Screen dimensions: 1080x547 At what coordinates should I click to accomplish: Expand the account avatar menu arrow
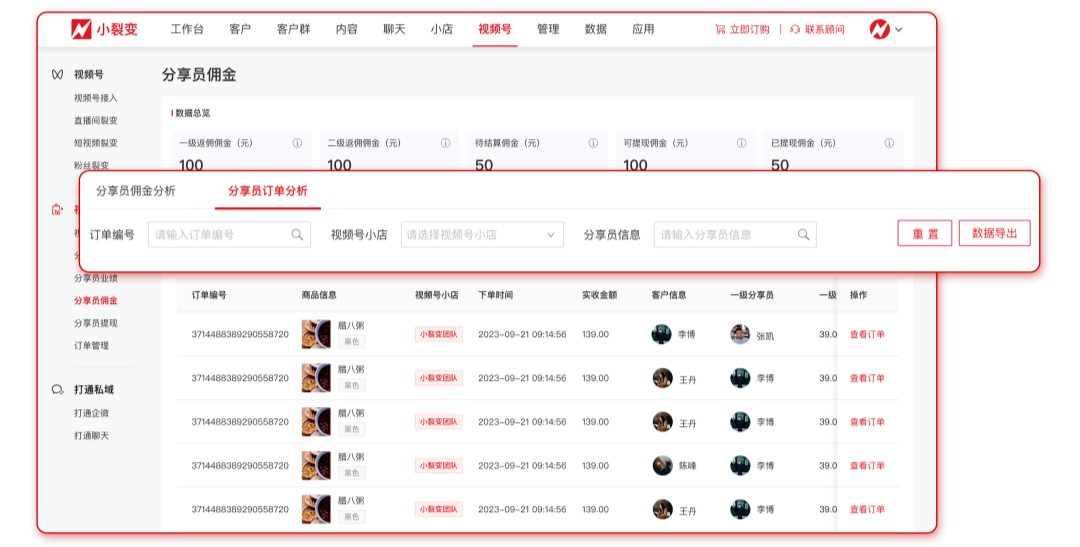point(899,30)
